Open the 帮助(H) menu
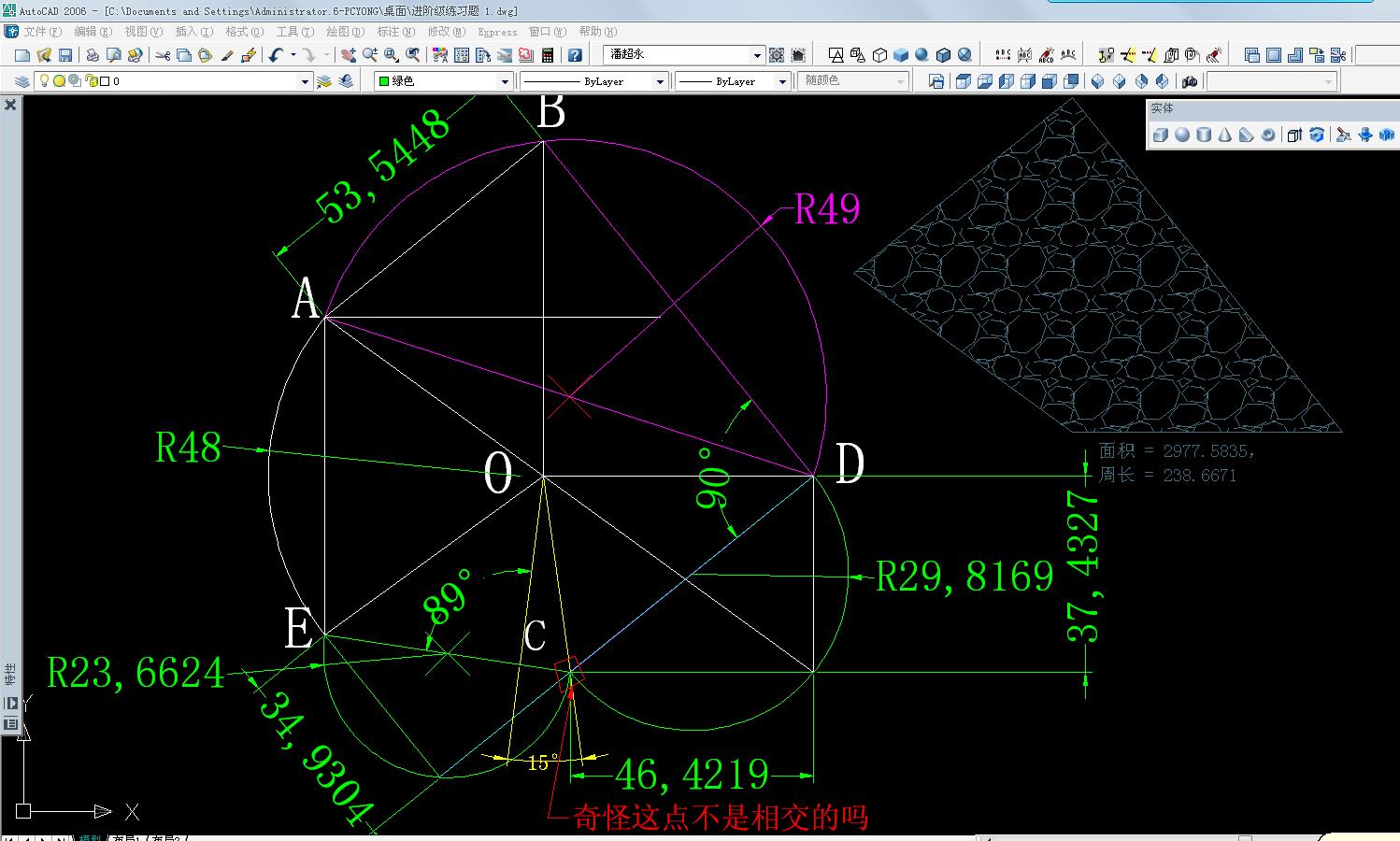This screenshot has height=841, width=1400. [x=598, y=32]
